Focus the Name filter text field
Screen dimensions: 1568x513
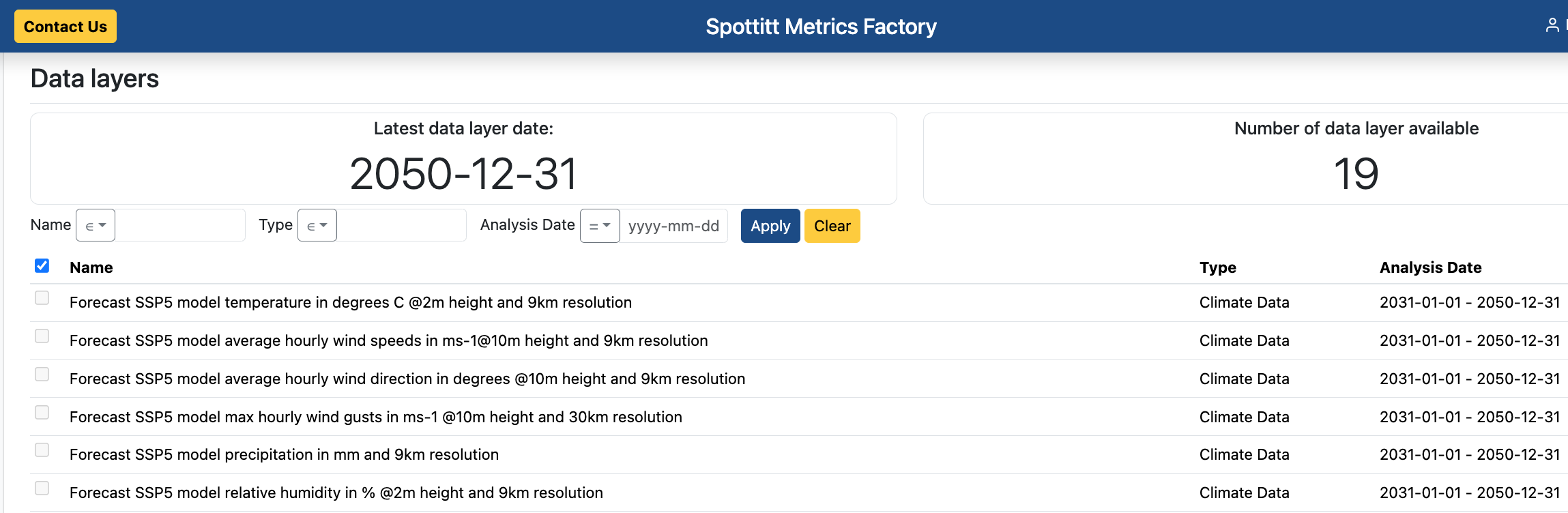179,226
